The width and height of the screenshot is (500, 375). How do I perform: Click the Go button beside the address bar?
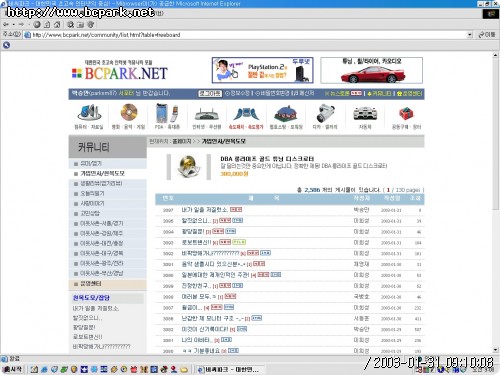487,35
